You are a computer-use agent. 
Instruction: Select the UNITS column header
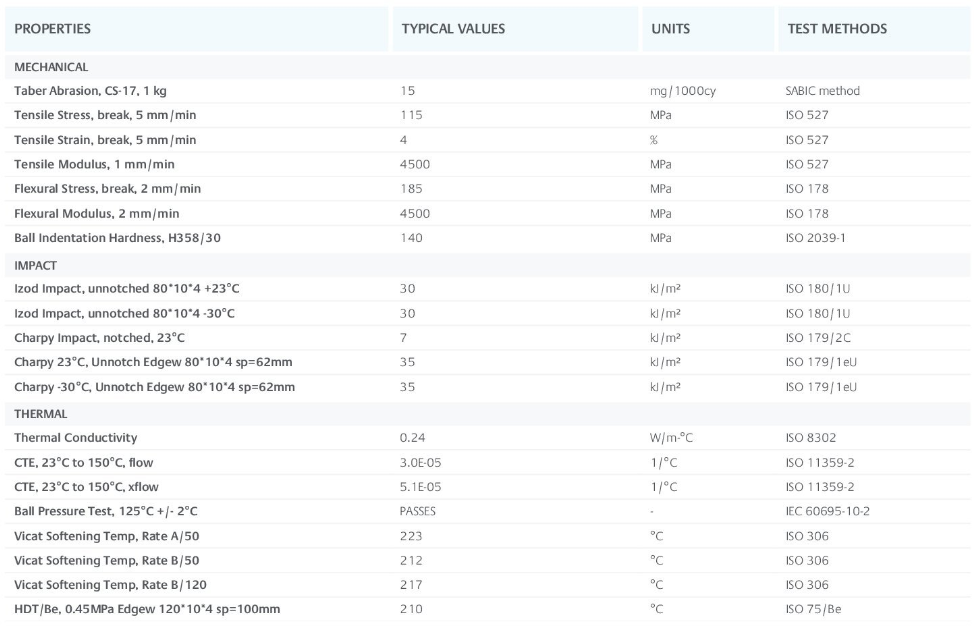[670, 29]
